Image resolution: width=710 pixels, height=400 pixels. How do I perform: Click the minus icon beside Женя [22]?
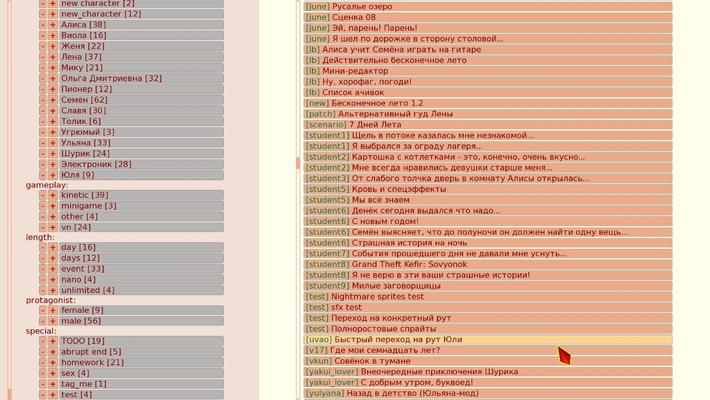43,46
